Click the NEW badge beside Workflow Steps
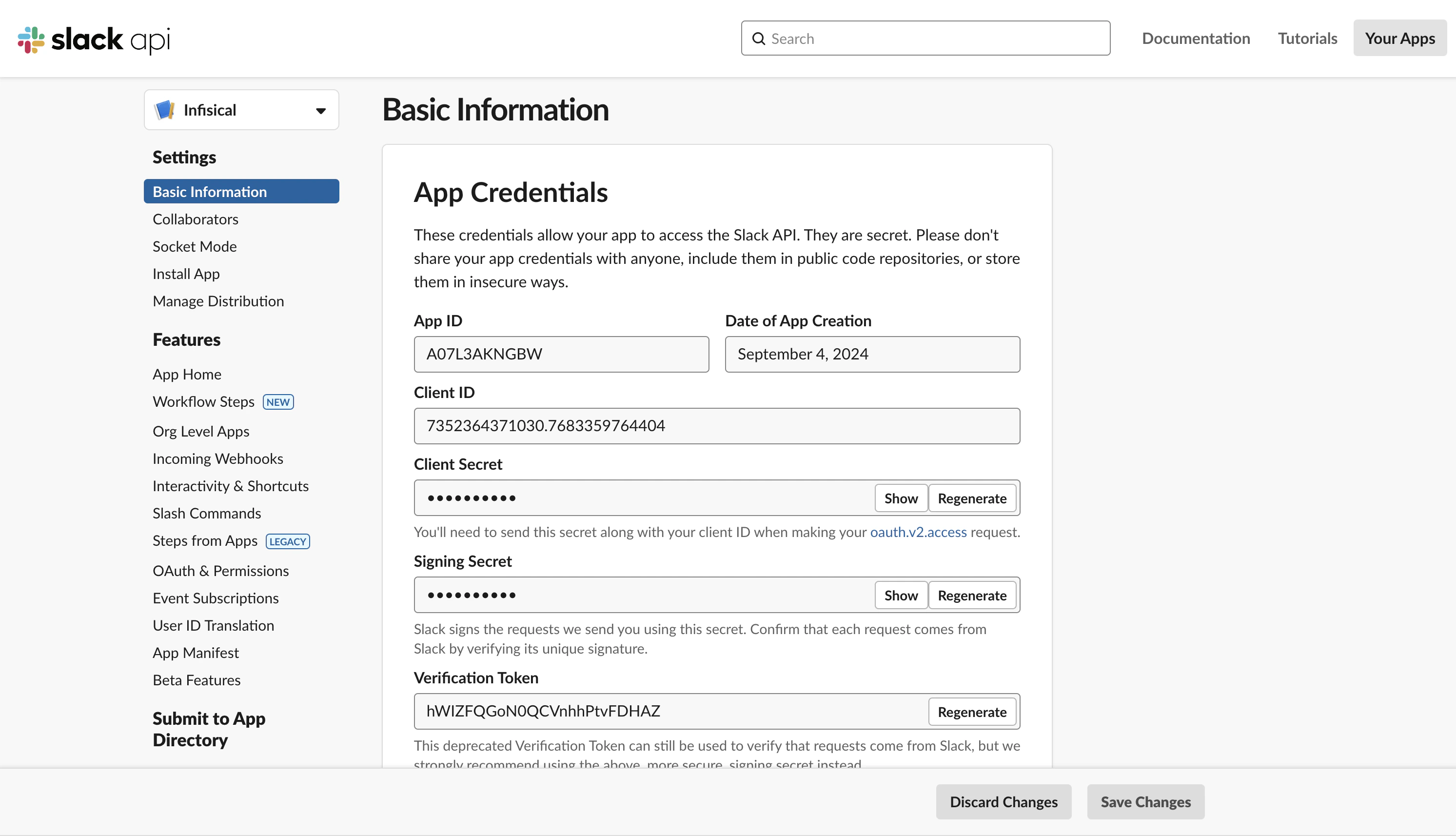1456x836 pixels. pyautogui.click(x=278, y=402)
